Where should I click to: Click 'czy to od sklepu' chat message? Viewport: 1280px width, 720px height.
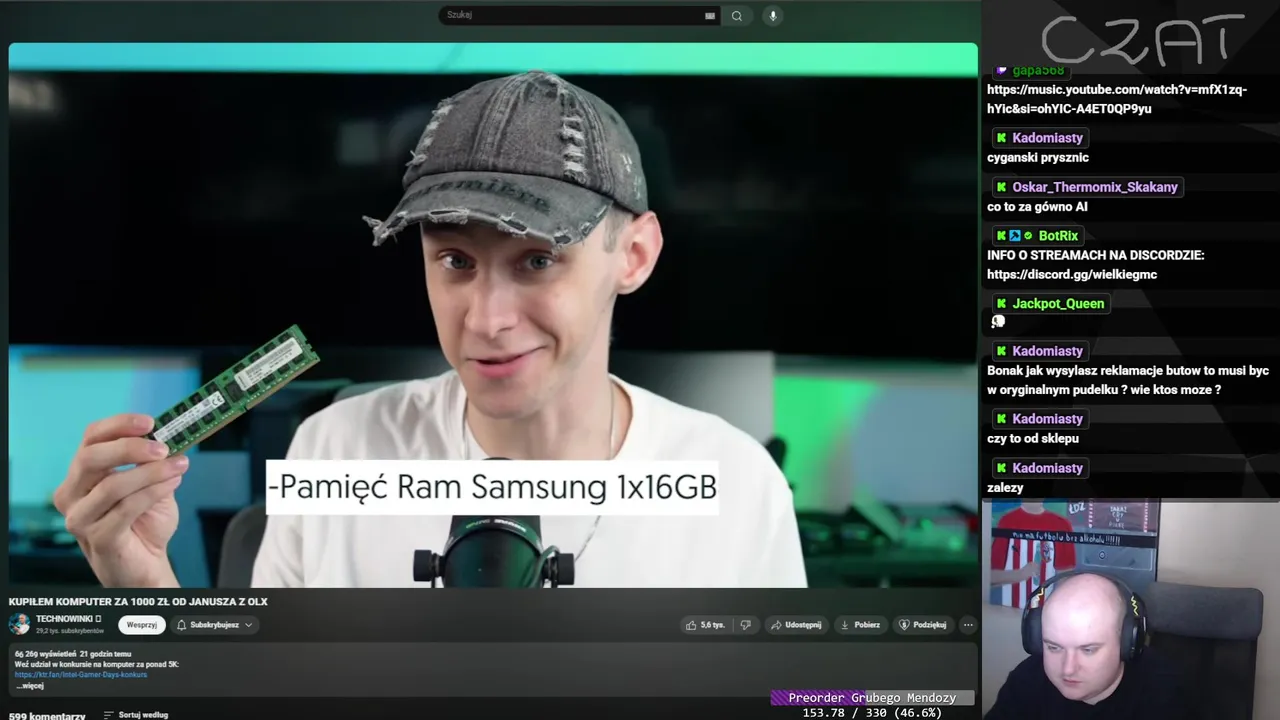(x=1033, y=438)
